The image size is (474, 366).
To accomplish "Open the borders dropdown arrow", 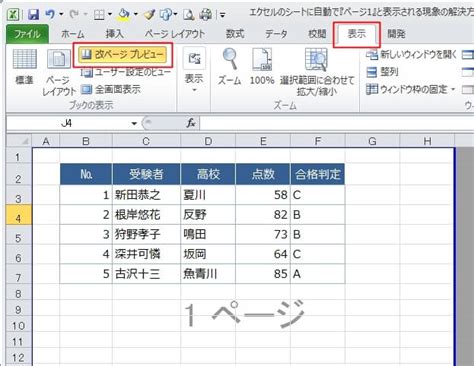I will pyautogui.click(x=110, y=14).
